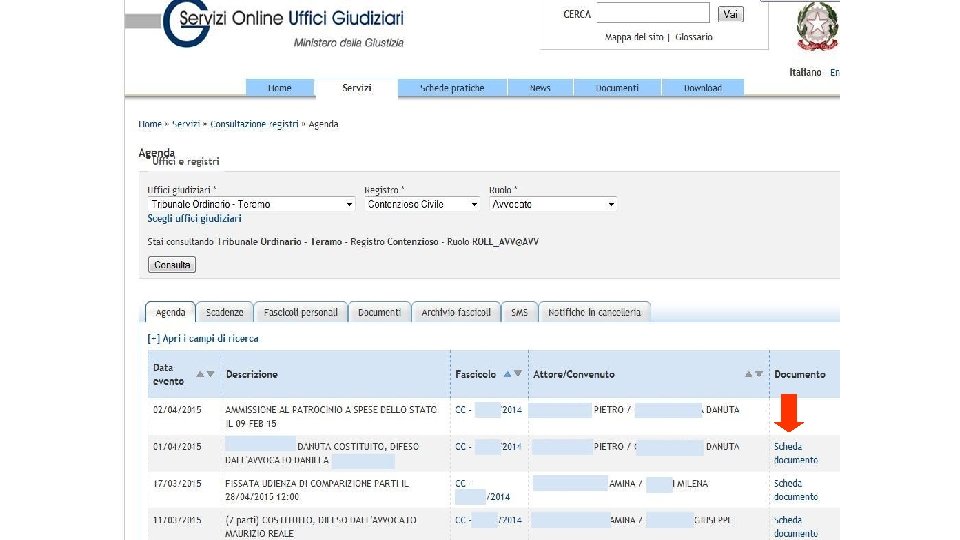This screenshot has height=540, width=960.
Task: Open Scheda documento for 11/03/2015 row
Action: (x=796, y=527)
